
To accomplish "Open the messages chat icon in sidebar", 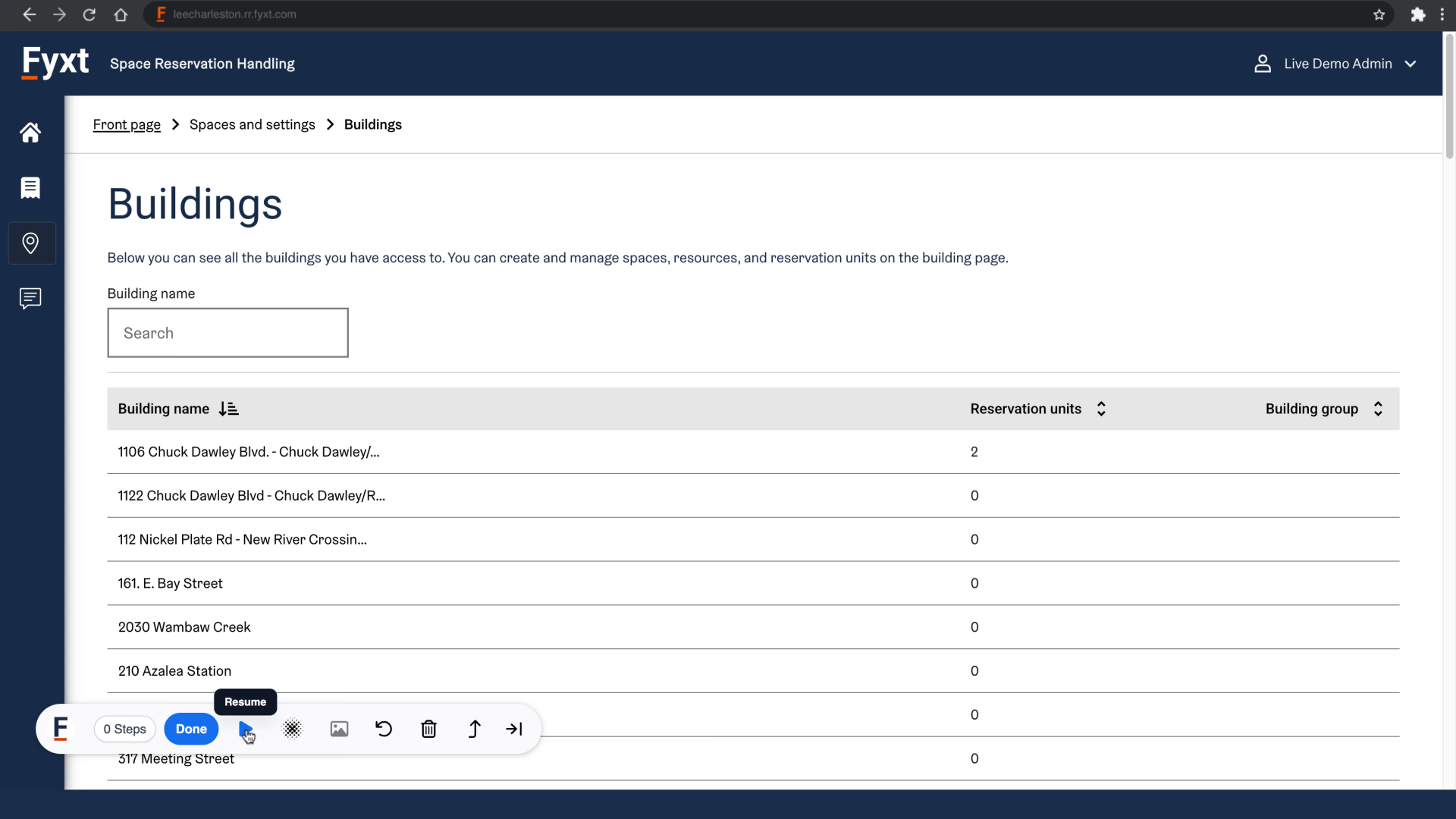I will [30, 298].
